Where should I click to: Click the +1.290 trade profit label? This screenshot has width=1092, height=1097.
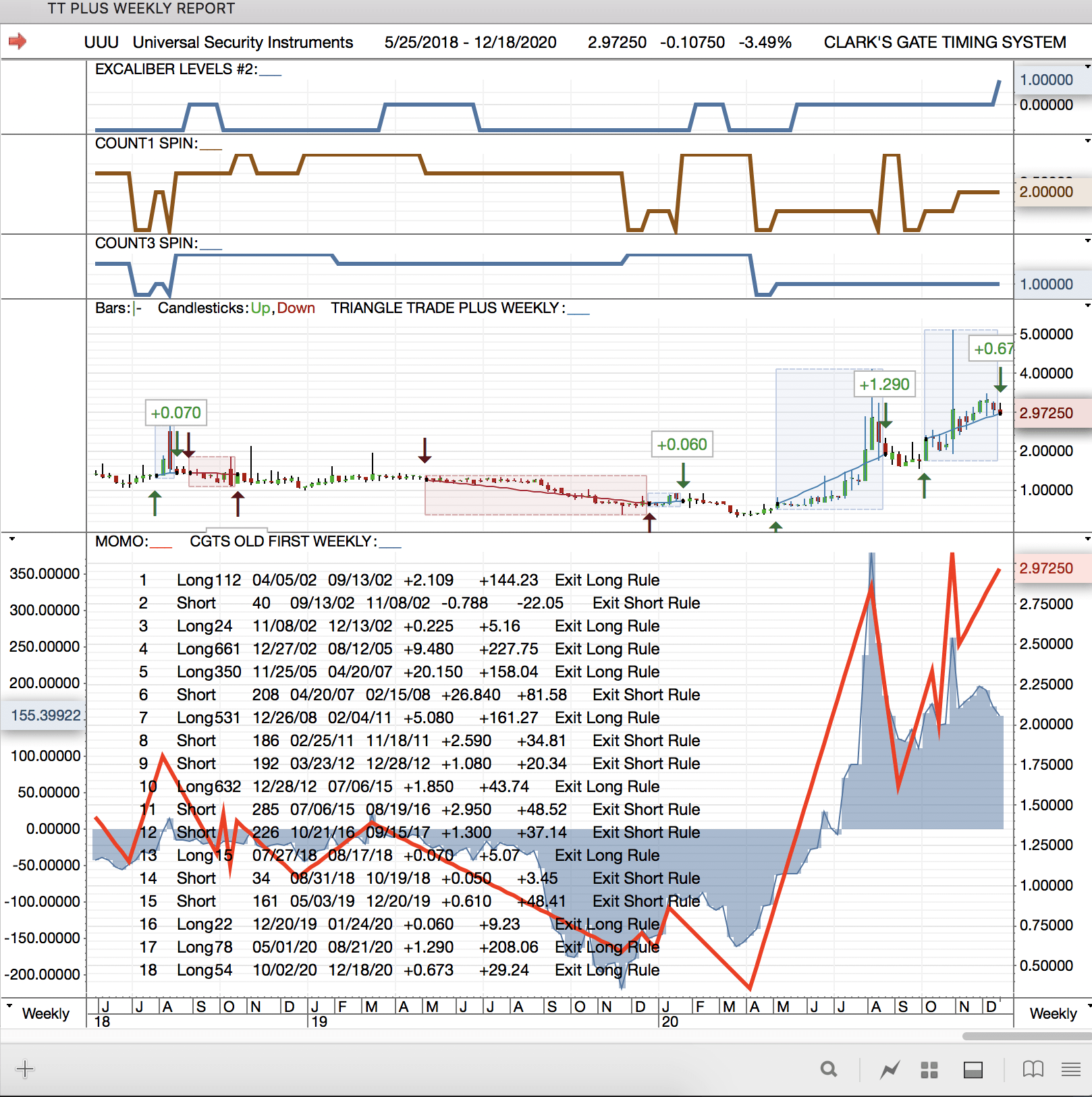pyautogui.click(x=884, y=385)
